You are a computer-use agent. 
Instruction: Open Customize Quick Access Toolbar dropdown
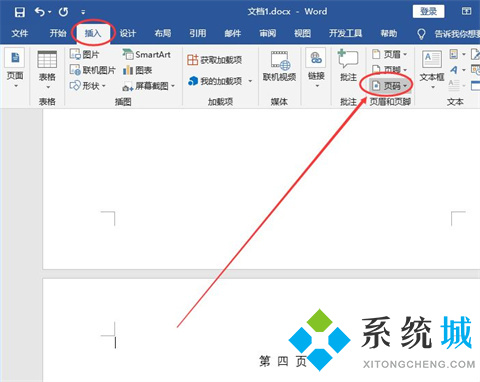click(x=83, y=12)
